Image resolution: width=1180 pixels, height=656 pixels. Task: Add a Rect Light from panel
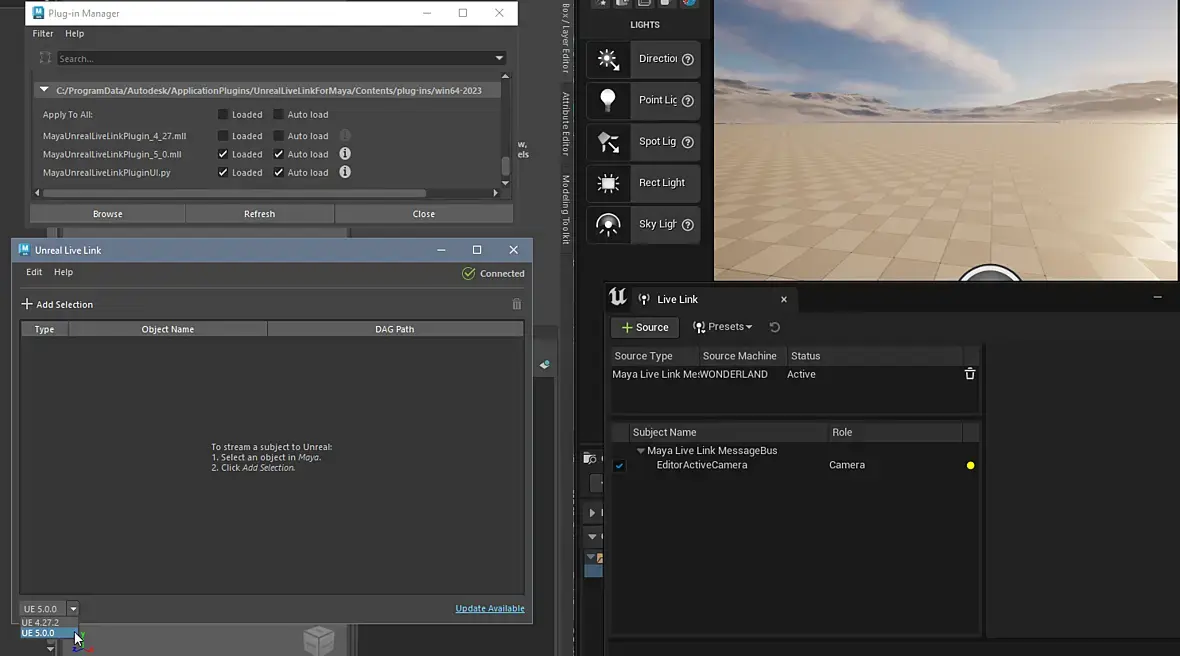point(608,183)
